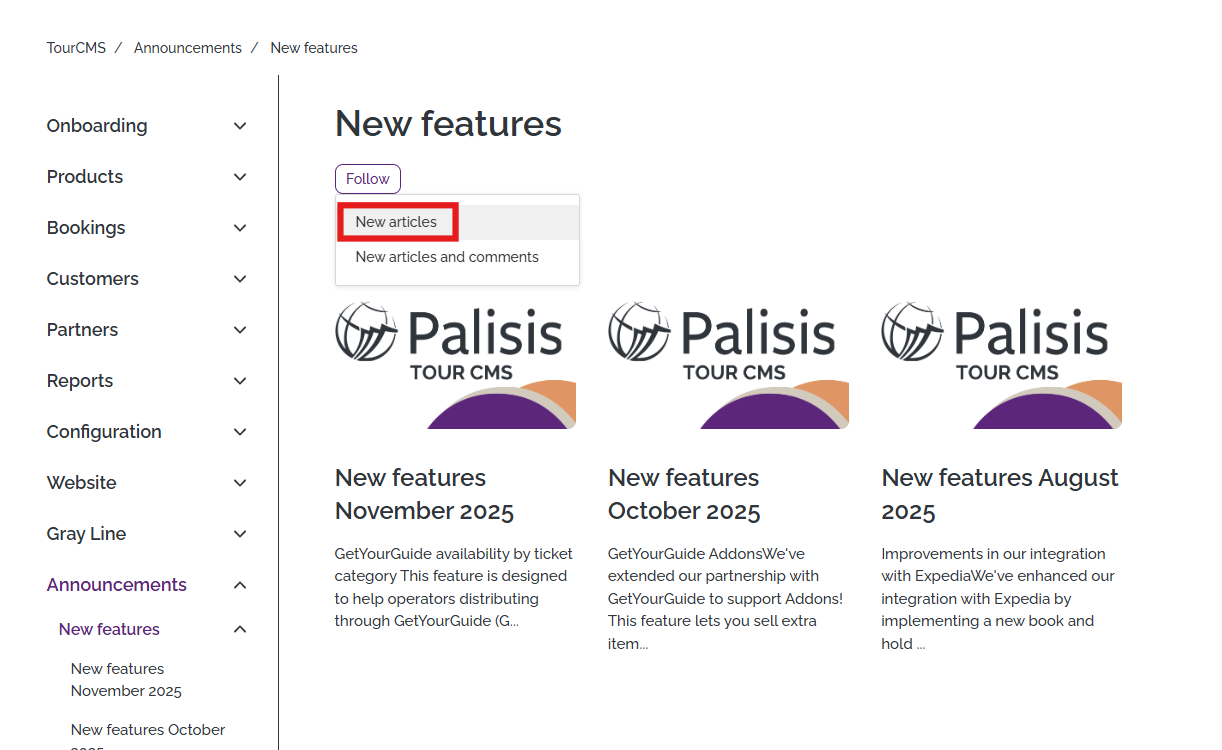Screen dimensions: 1222x750
Task: Open Gray Line in sidebar
Action: [x=86, y=534]
